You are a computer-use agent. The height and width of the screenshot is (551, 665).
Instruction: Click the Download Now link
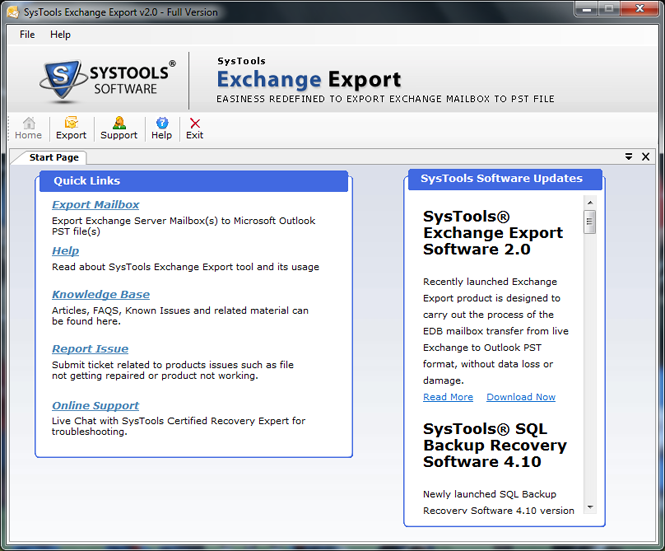tap(521, 397)
